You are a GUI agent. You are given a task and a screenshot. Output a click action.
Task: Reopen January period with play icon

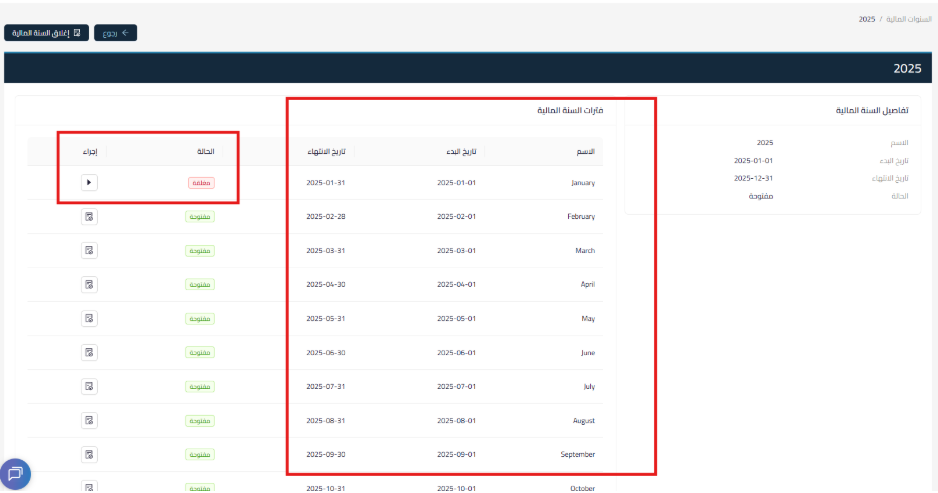coord(89,182)
